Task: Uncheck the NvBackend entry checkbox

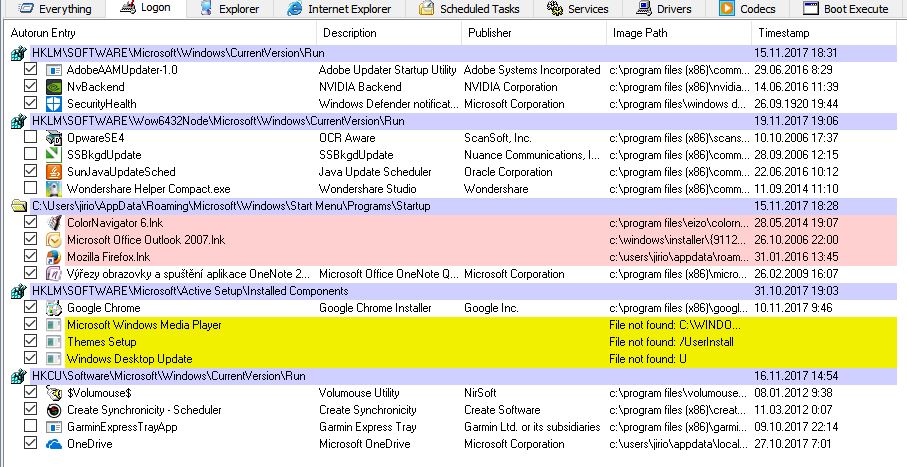Action: coord(30,86)
